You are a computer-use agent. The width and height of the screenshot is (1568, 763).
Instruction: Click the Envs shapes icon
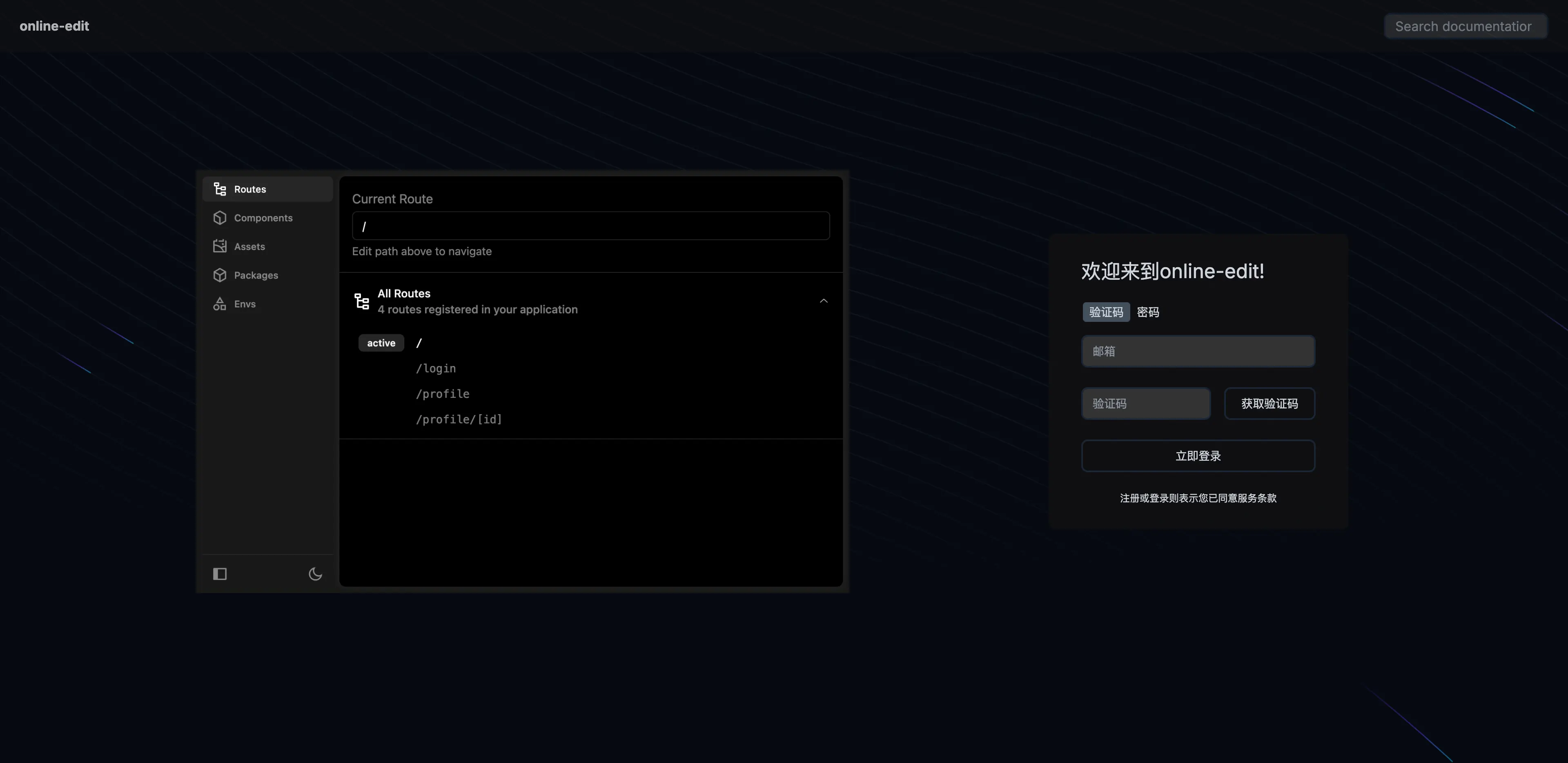[220, 304]
